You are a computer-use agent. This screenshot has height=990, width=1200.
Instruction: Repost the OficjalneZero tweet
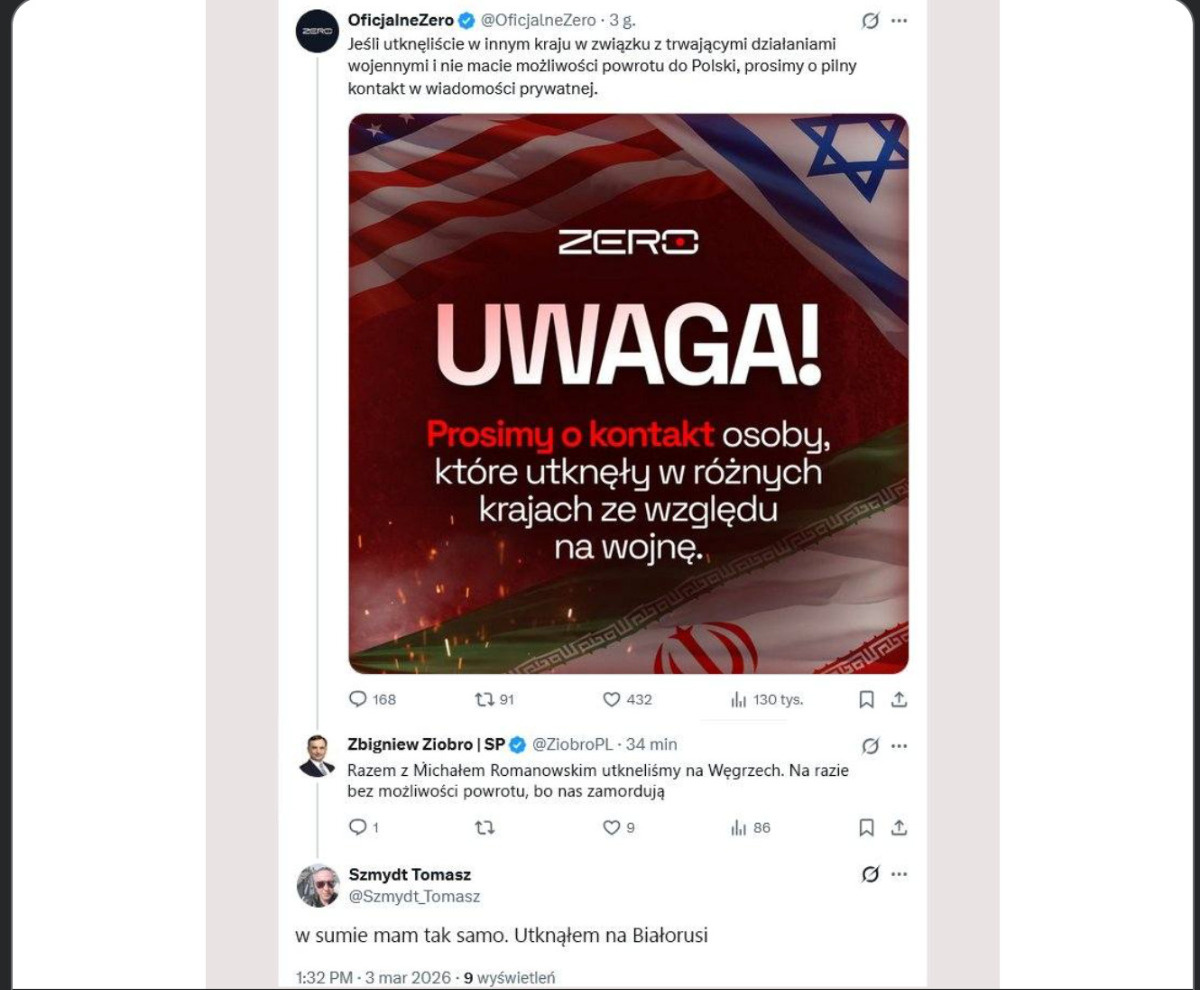[x=494, y=700]
